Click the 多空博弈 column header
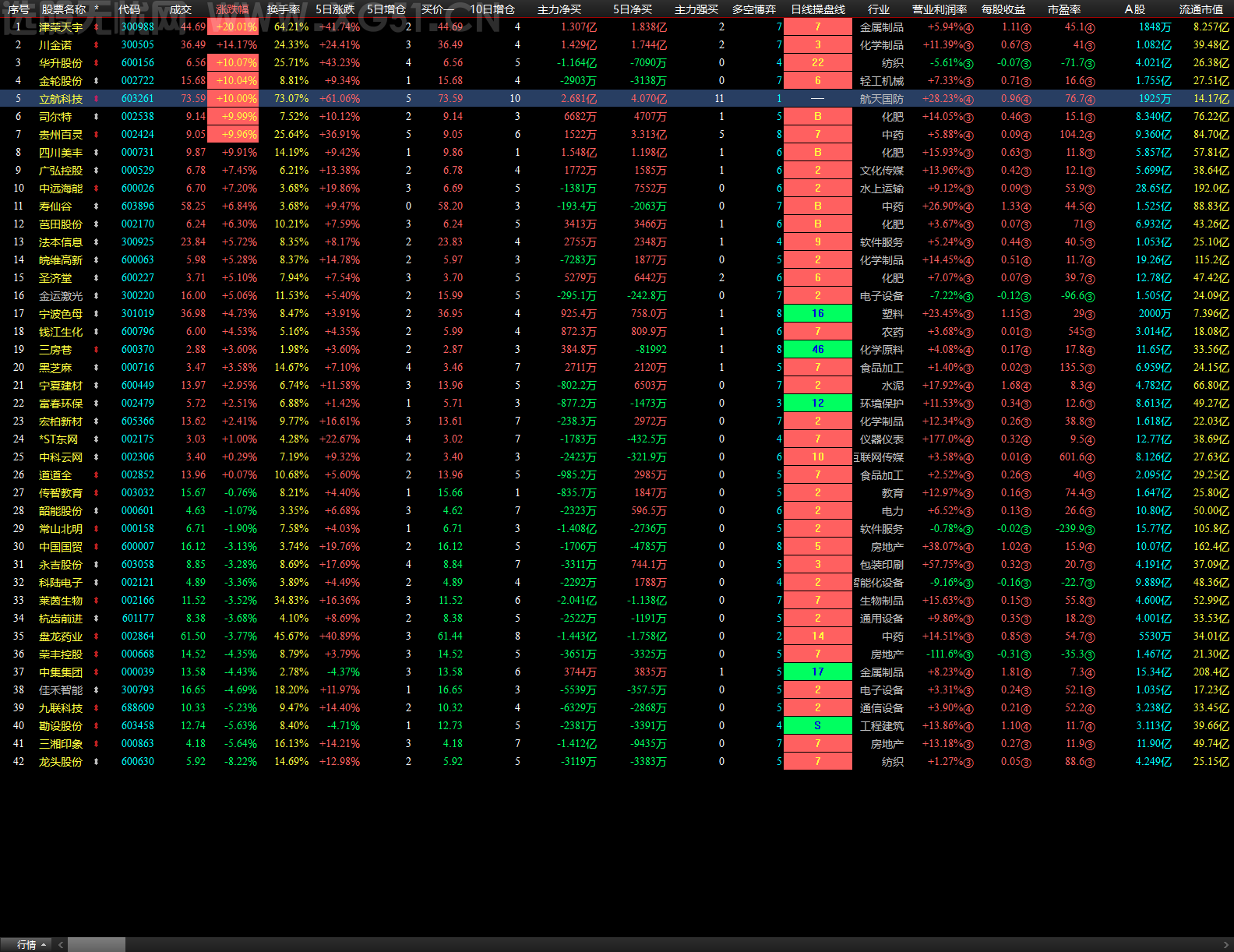1234x952 pixels. (754, 9)
